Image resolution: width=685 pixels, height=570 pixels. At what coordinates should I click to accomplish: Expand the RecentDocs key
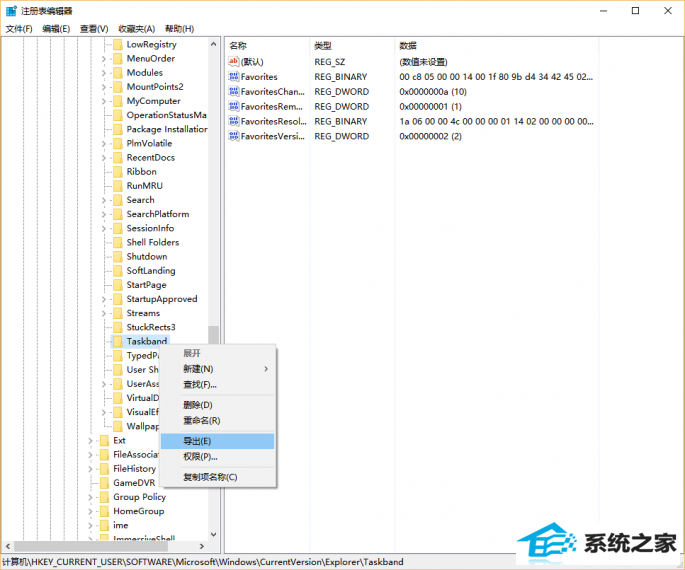pos(104,158)
